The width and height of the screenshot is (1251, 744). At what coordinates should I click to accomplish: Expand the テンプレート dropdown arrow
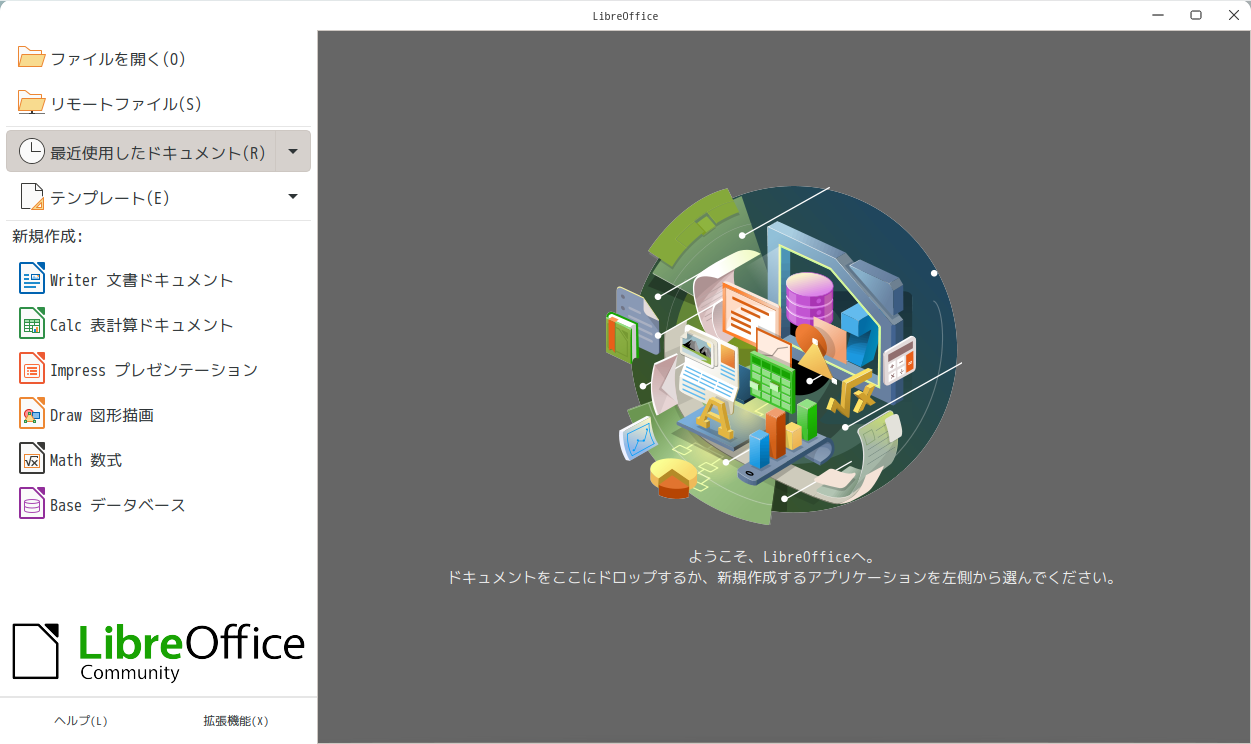point(293,196)
